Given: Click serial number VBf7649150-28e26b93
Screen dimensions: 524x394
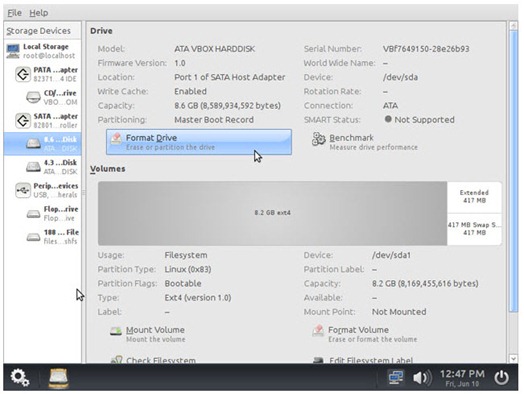Looking at the screenshot, I should [x=426, y=49].
